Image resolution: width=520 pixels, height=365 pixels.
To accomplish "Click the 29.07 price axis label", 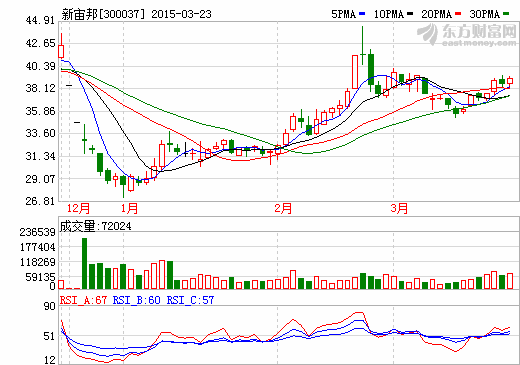I will click(x=40, y=179).
